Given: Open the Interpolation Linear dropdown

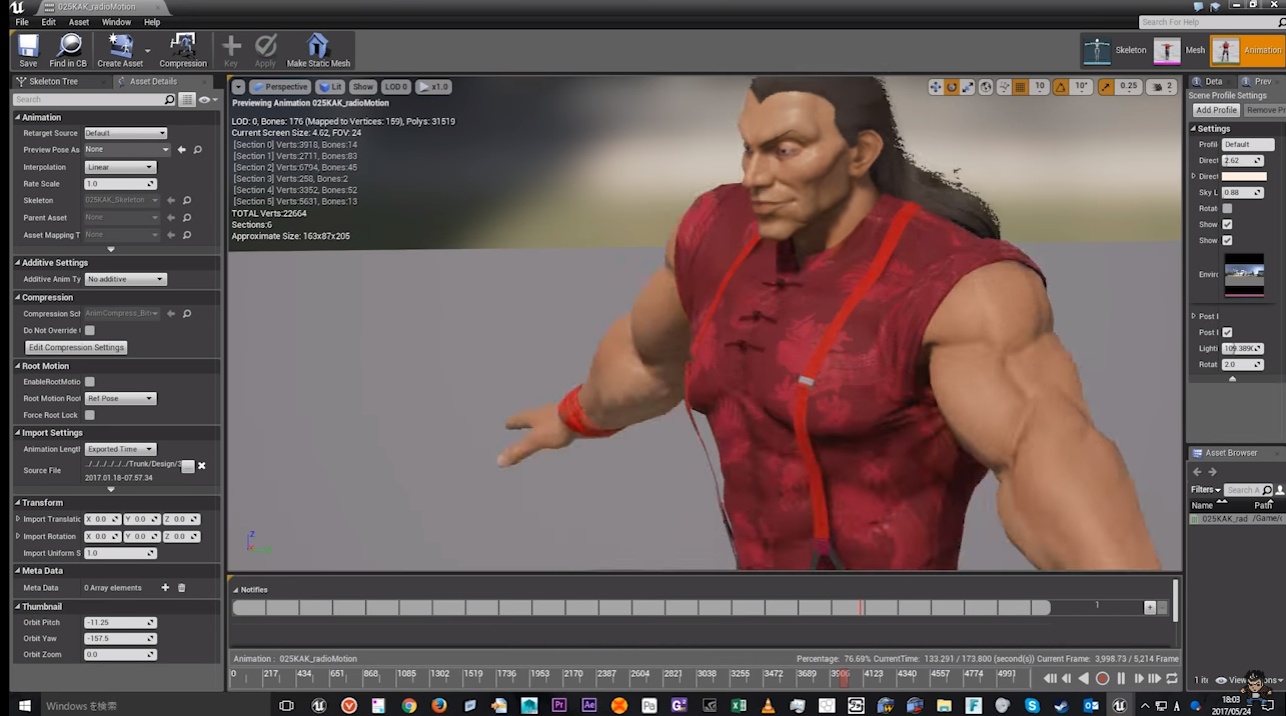Looking at the screenshot, I should click(120, 167).
